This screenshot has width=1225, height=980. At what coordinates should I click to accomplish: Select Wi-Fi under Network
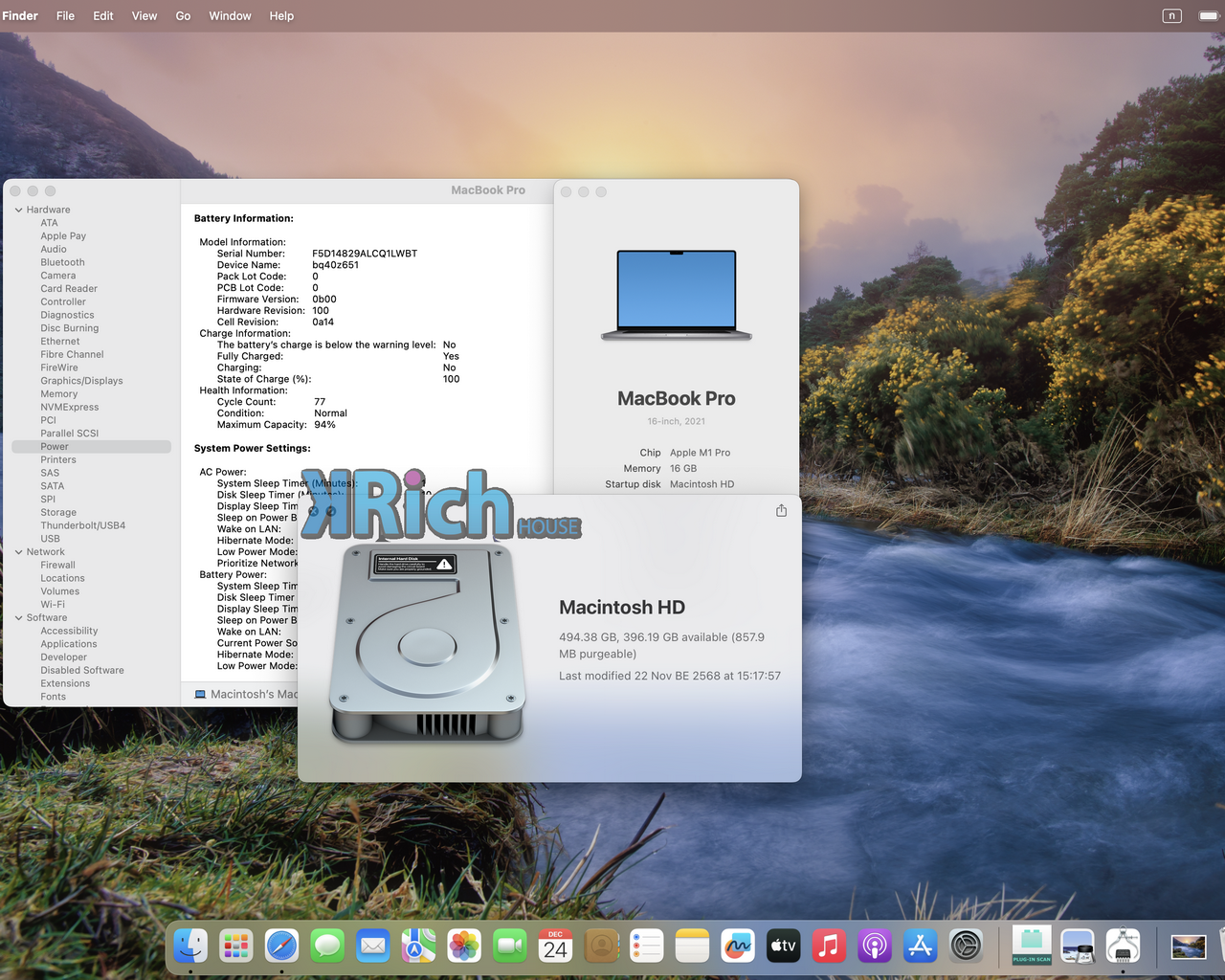tap(53, 605)
